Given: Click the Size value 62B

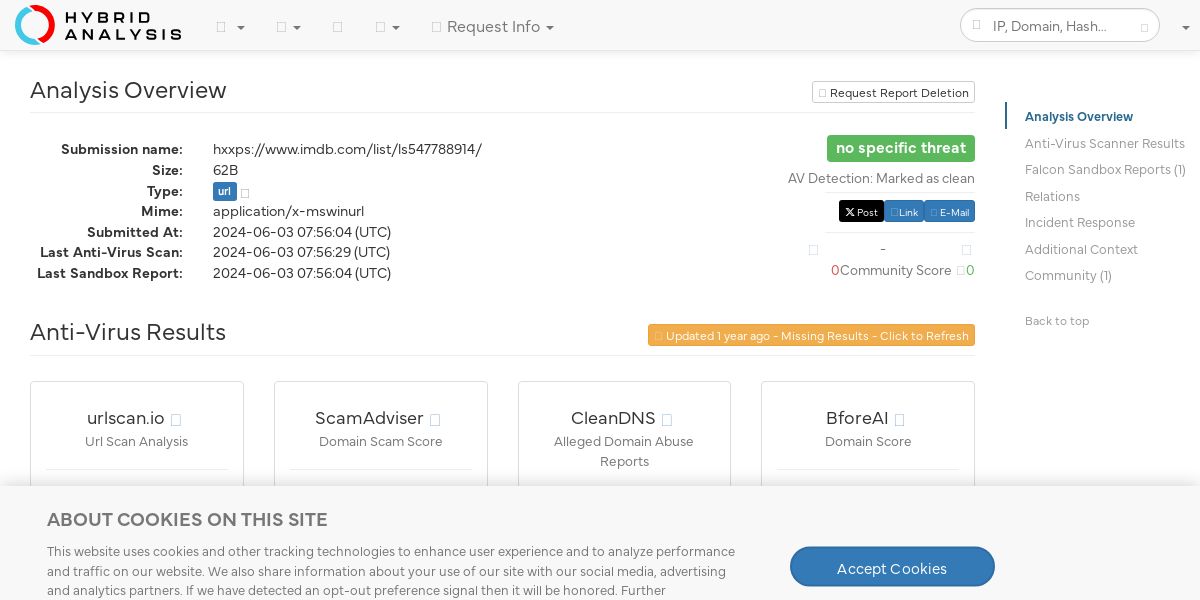Looking at the screenshot, I should pyautogui.click(x=225, y=170).
